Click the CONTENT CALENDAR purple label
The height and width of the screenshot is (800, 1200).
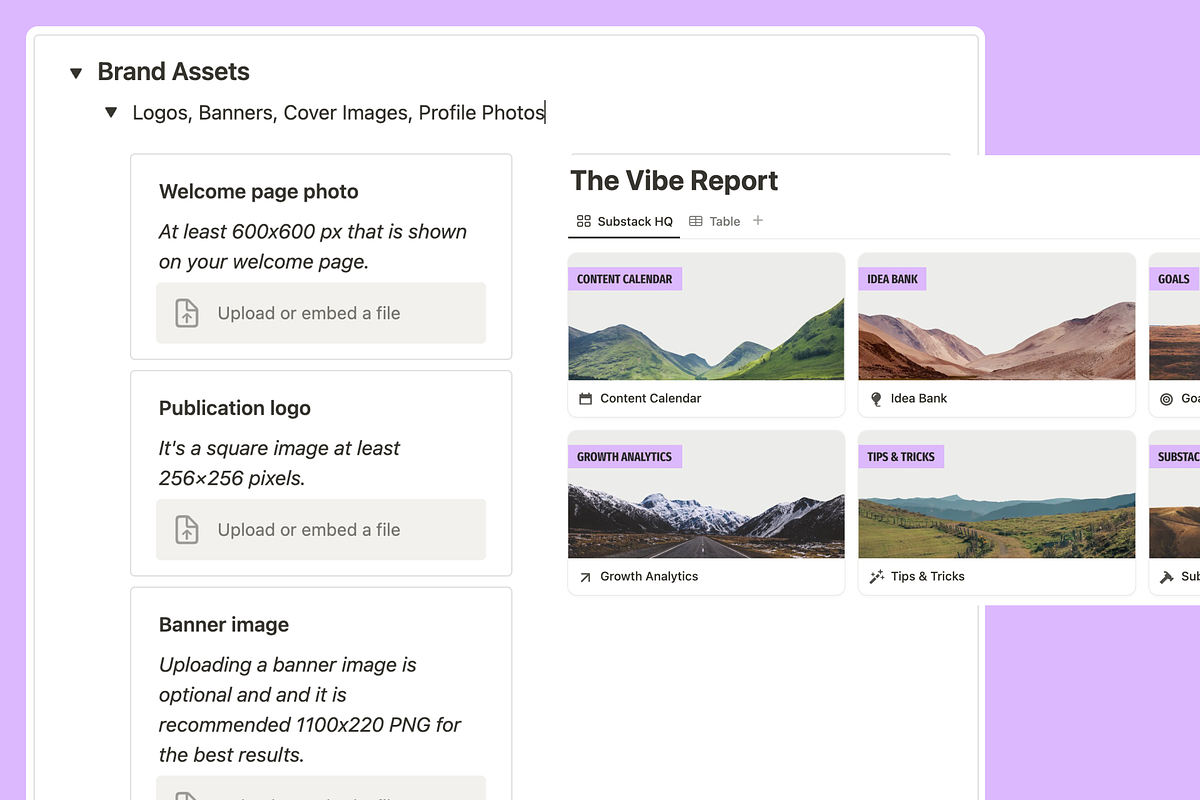625,279
